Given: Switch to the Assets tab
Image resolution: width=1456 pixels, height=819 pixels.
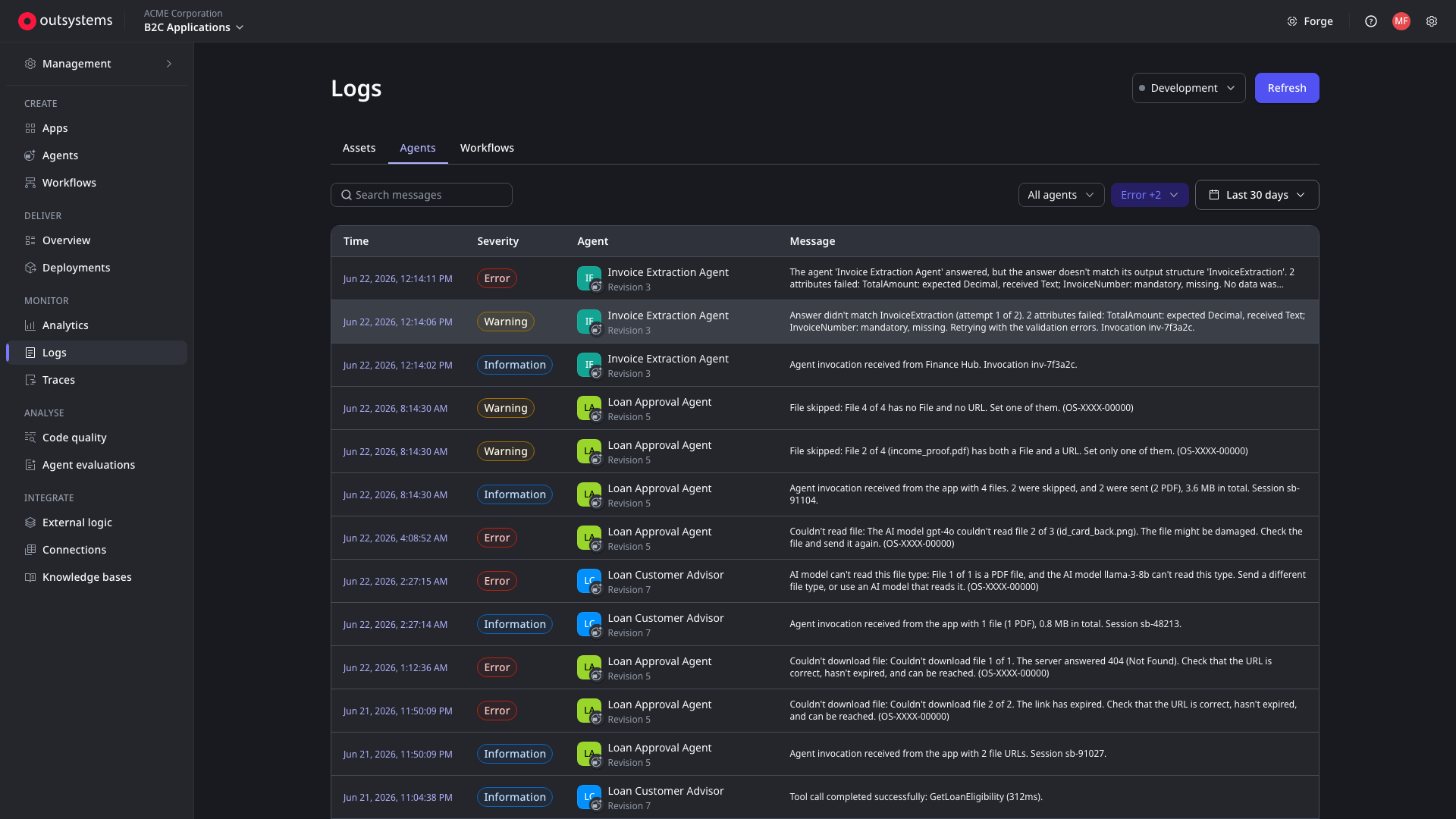Looking at the screenshot, I should click(359, 148).
